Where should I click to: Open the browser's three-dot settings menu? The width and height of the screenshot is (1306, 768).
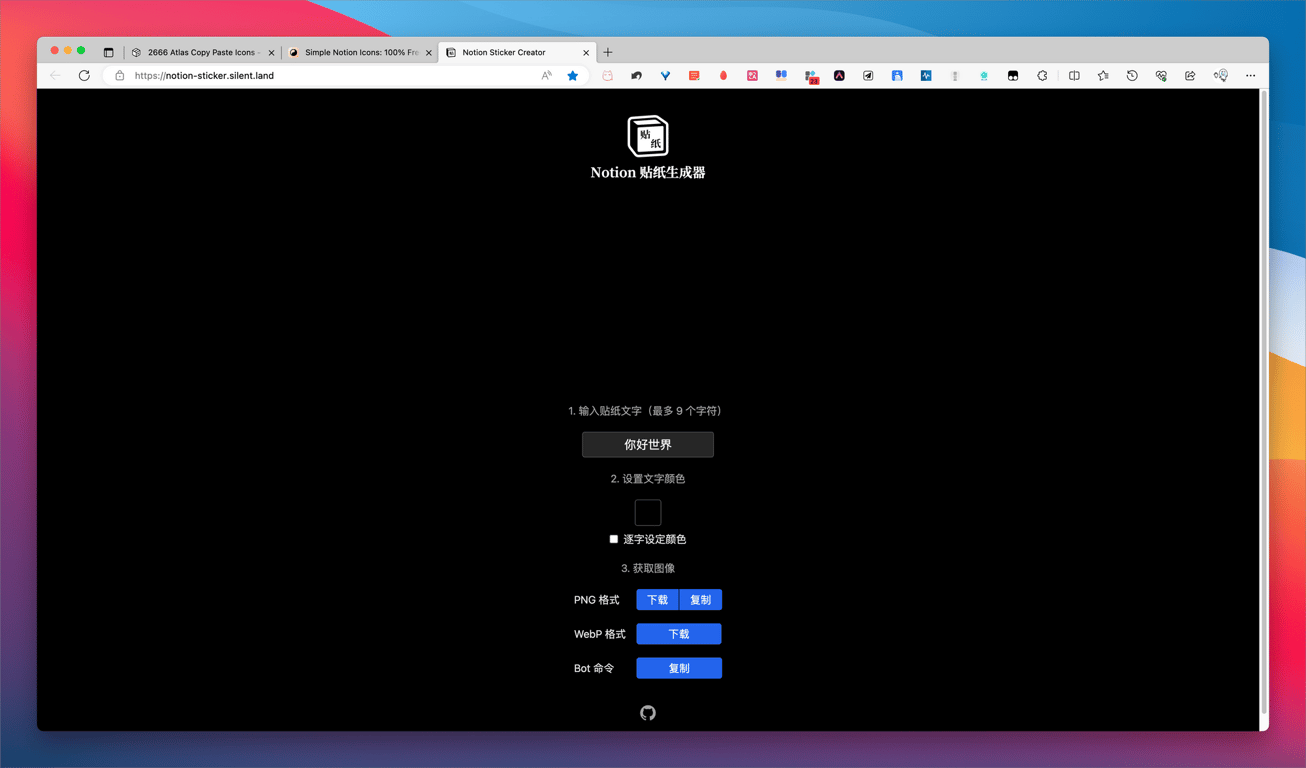pyautogui.click(x=1250, y=75)
